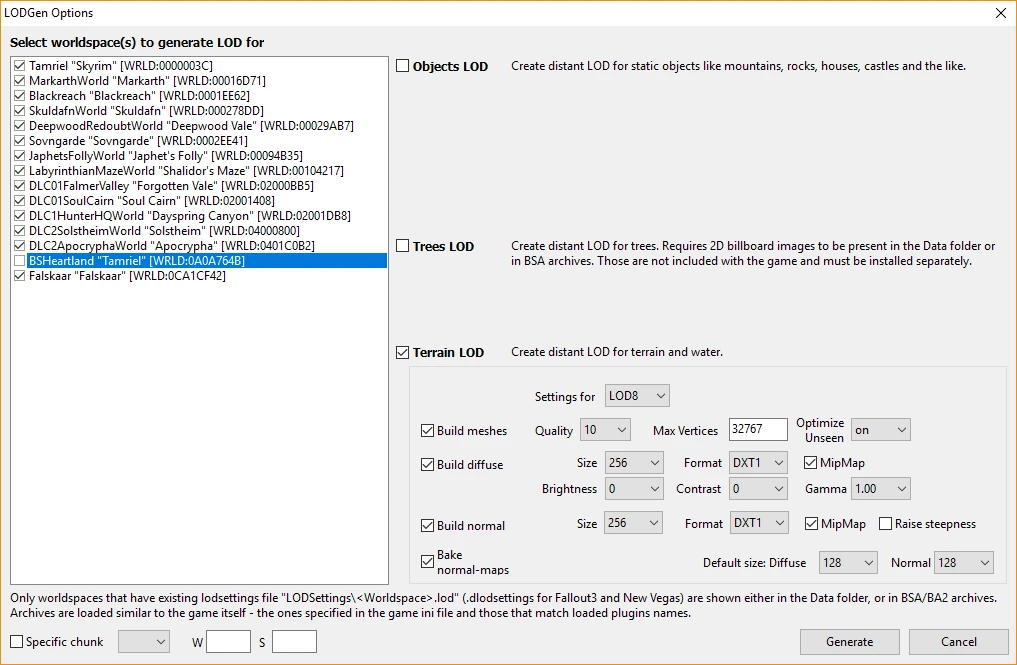This screenshot has height=665, width=1017.
Task: Toggle the Bake normal-maps checkbox
Action: (x=427, y=562)
